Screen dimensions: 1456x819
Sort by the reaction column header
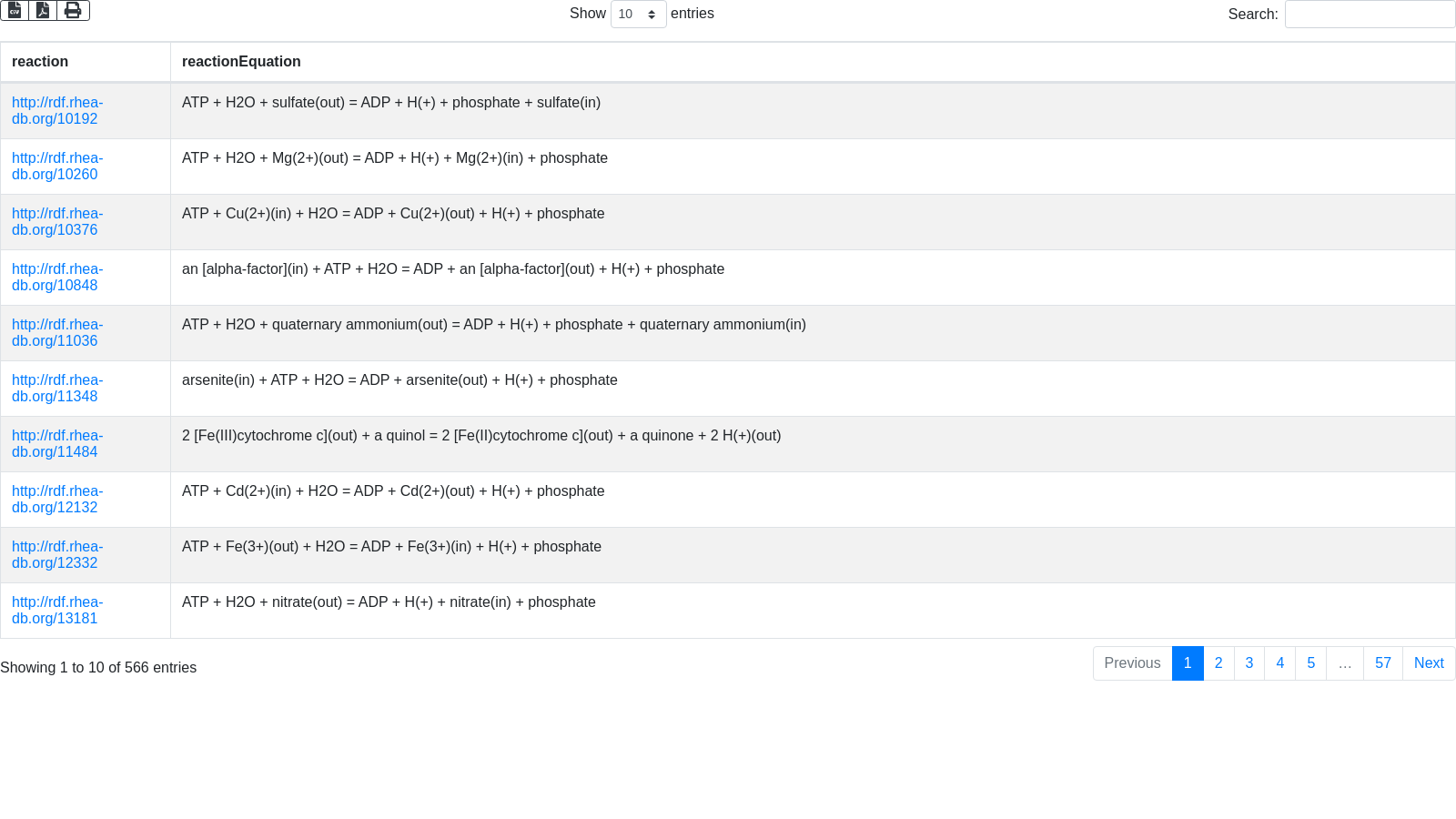click(40, 62)
